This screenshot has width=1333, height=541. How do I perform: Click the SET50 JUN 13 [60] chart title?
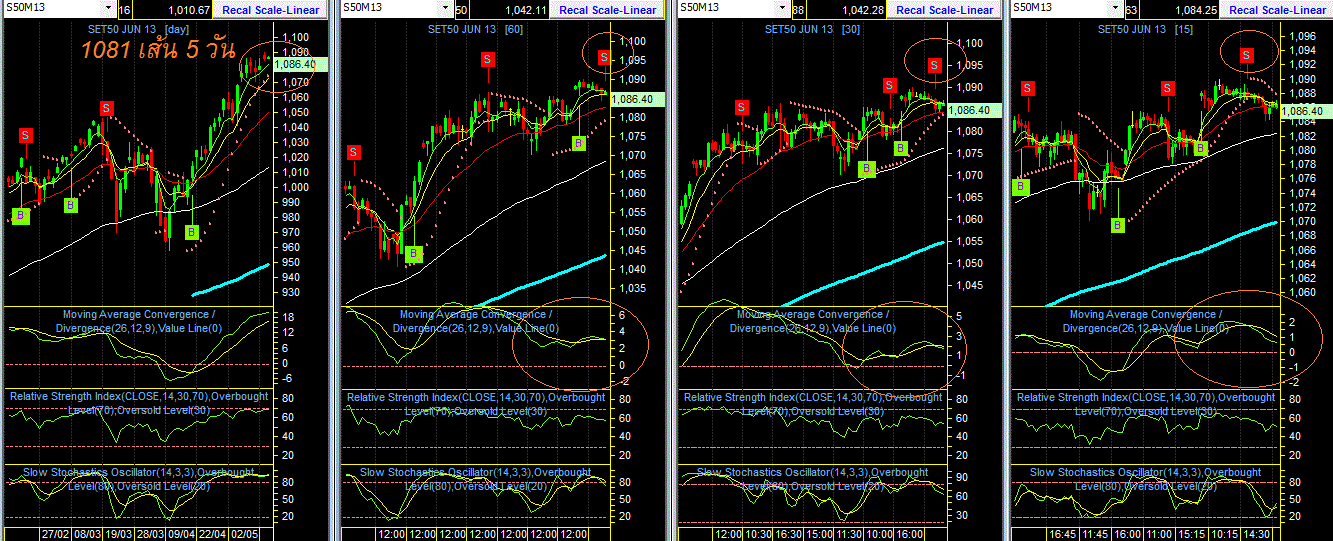(x=474, y=29)
